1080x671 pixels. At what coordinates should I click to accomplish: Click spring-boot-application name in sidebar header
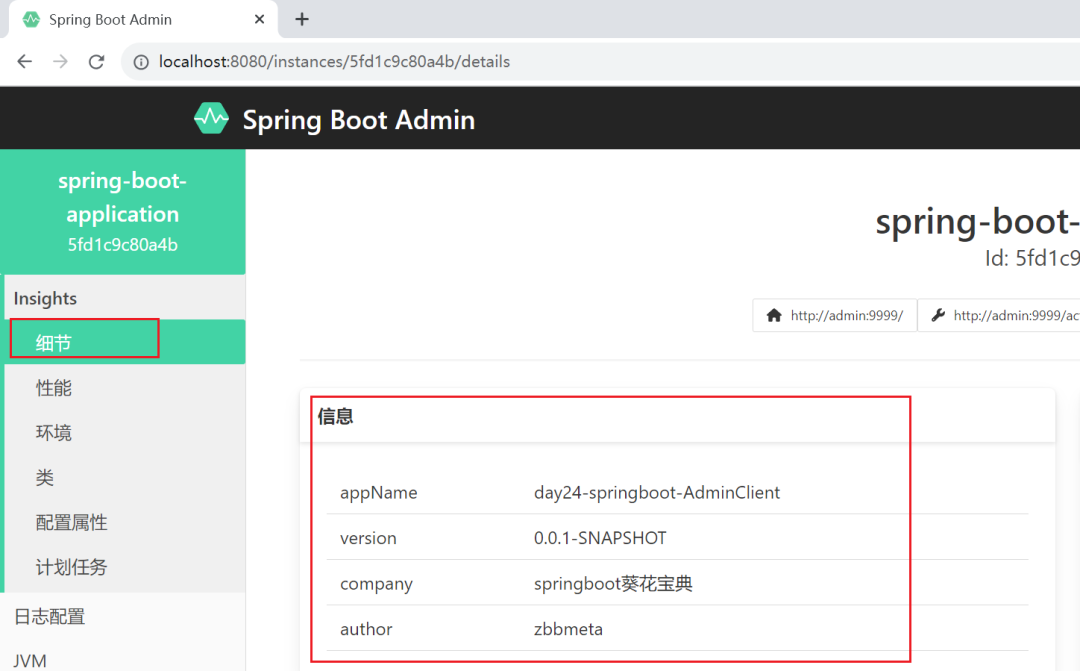(x=123, y=197)
